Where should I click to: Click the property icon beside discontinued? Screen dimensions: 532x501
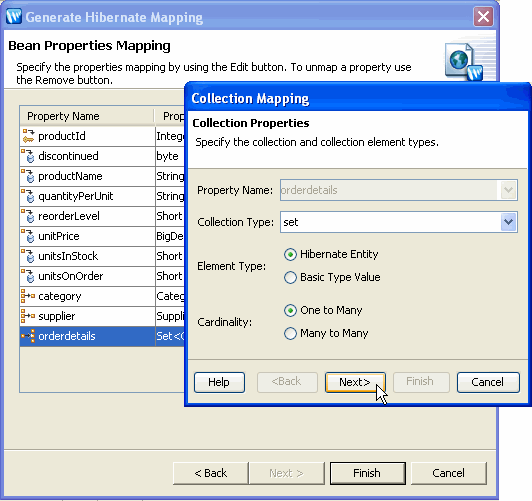click(x=28, y=156)
